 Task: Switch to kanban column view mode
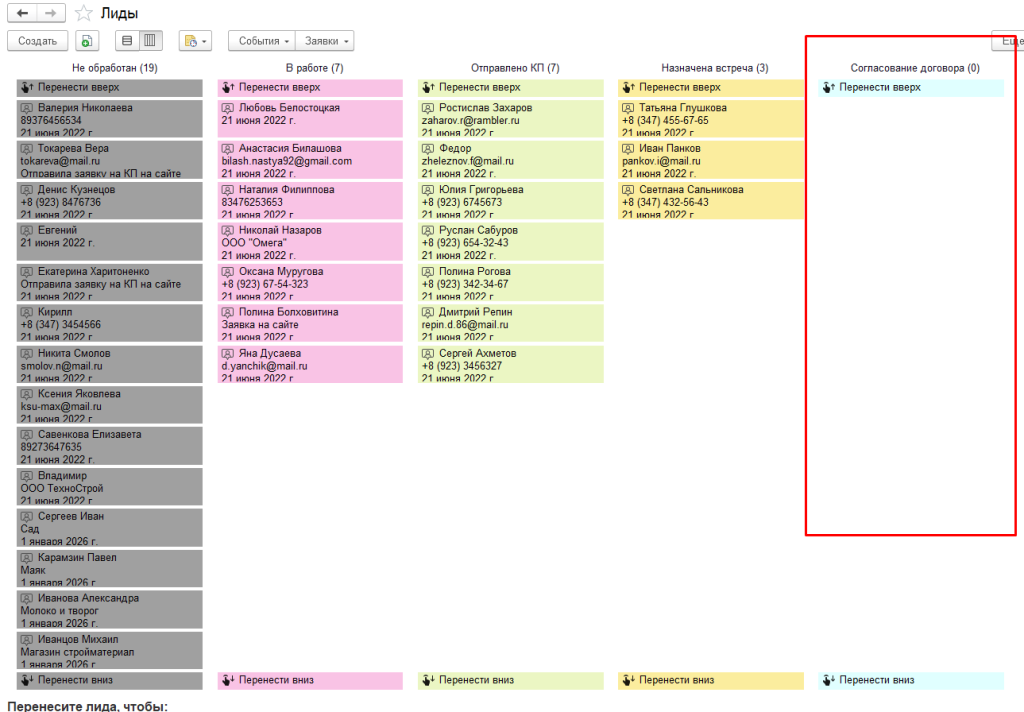click(x=150, y=41)
